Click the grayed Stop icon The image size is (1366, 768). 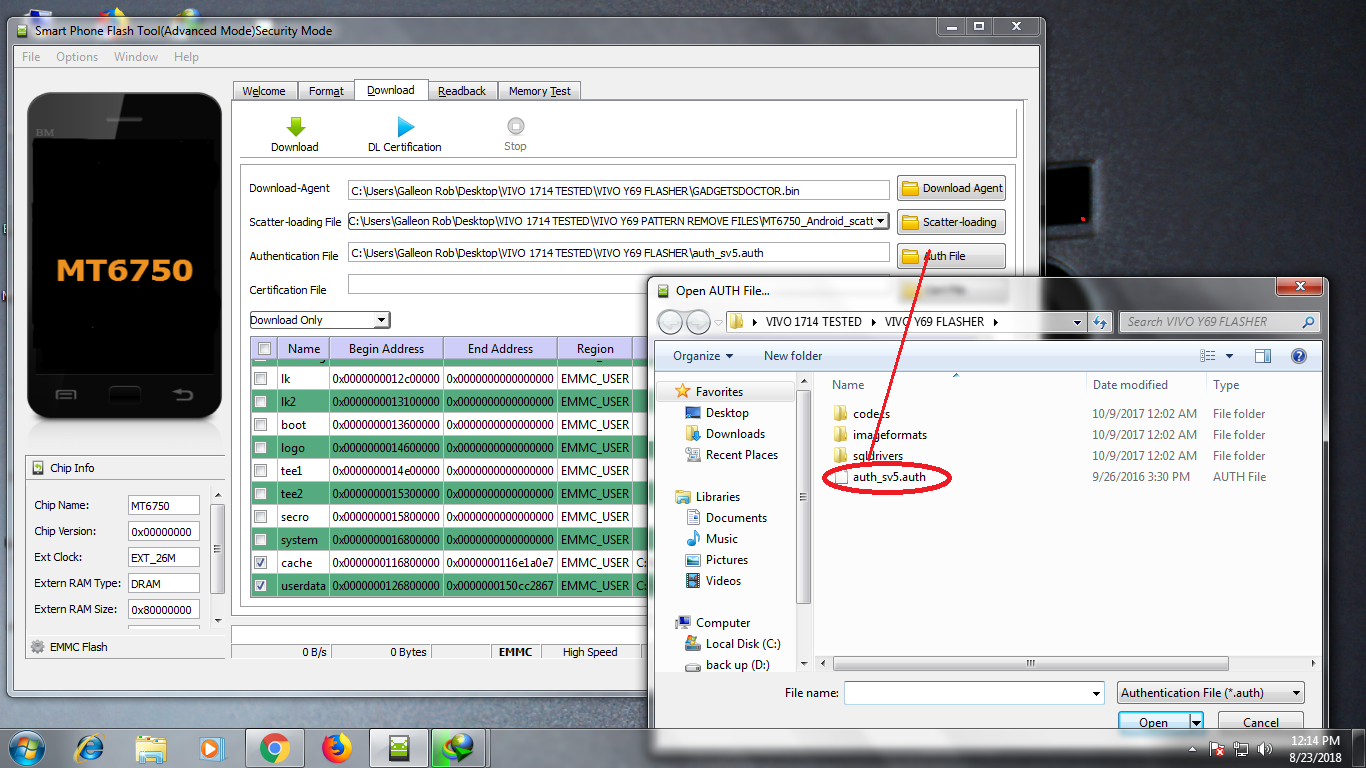click(x=515, y=126)
